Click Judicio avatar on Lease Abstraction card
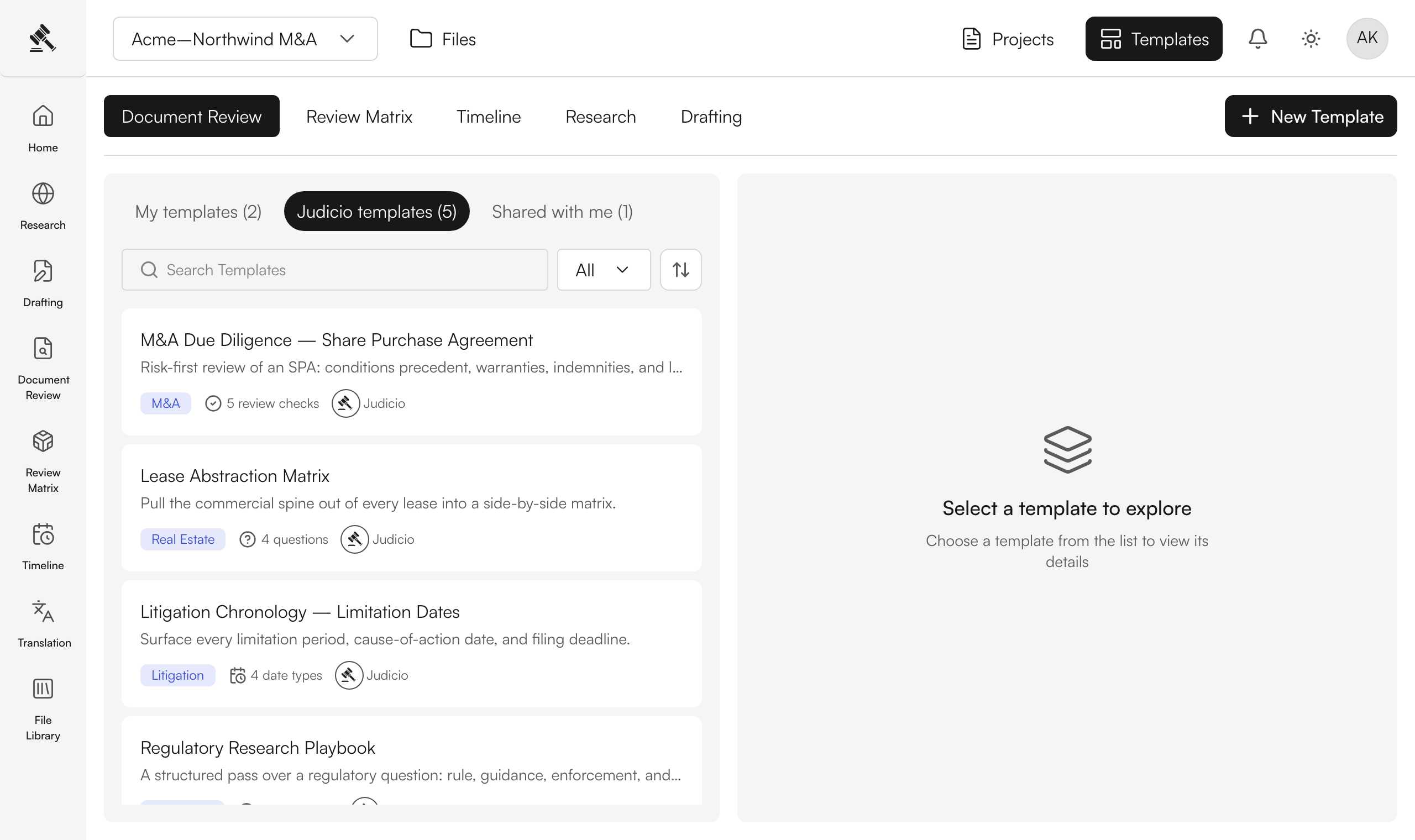The height and width of the screenshot is (840, 1415). (354, 539)
